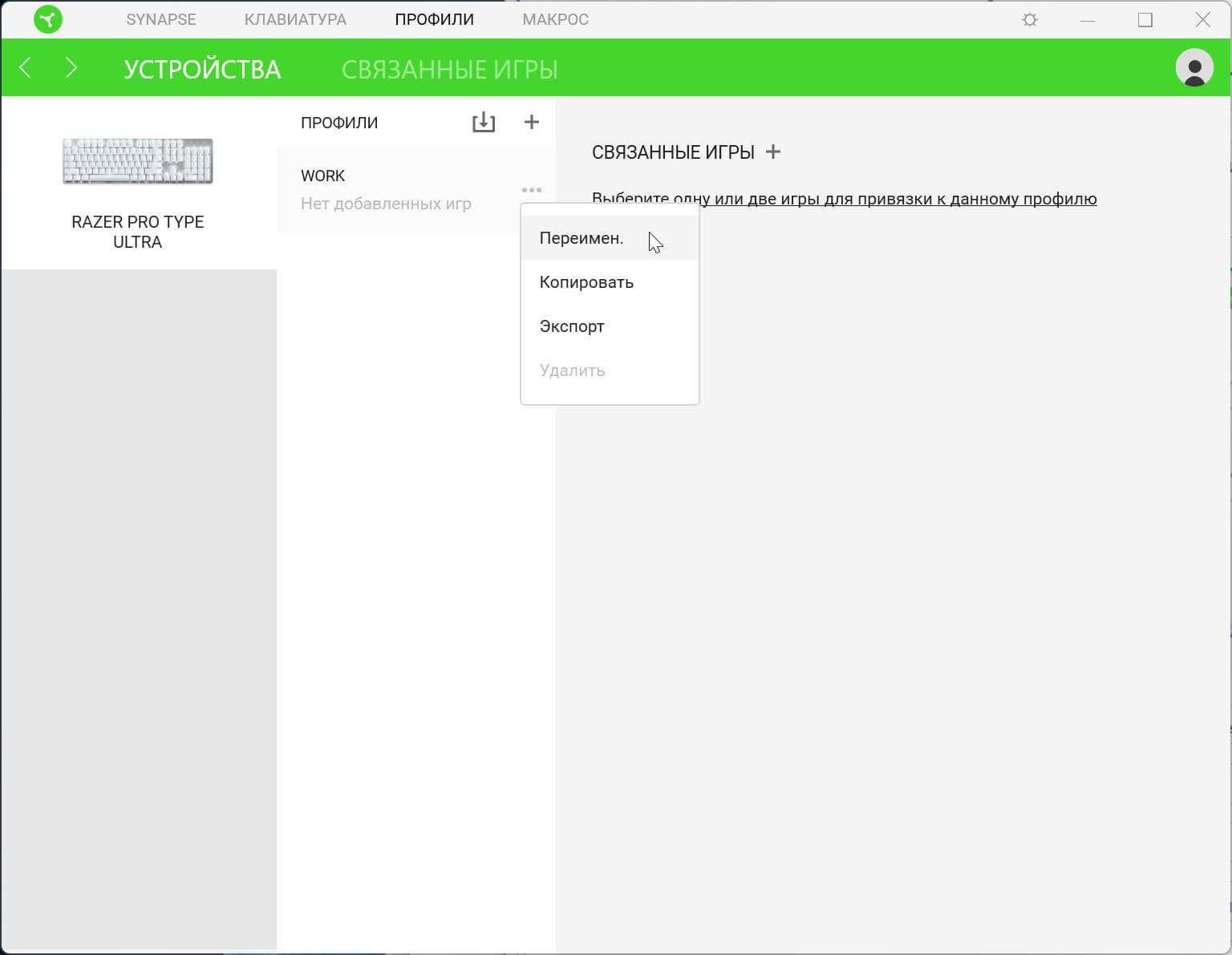The image size is (1232, 955).
Task: Add a new profile with plus icon
Action: click(x=531, y=122)
